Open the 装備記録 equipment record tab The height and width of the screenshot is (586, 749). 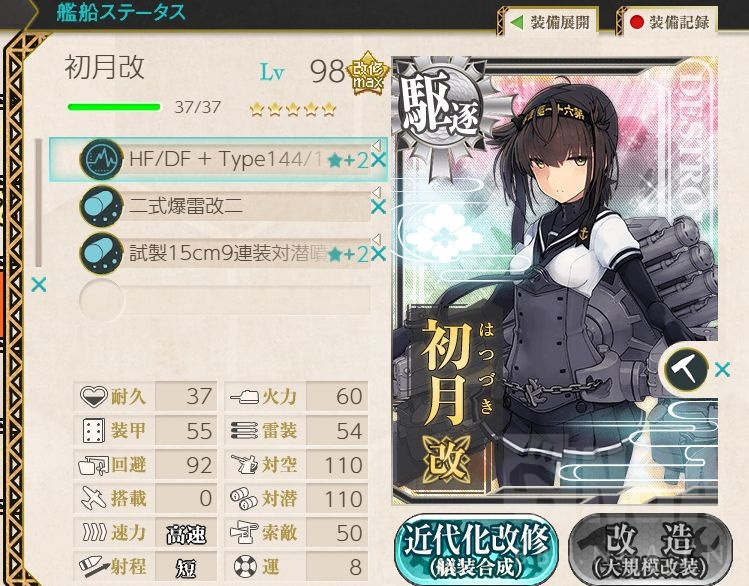[669, 22]
